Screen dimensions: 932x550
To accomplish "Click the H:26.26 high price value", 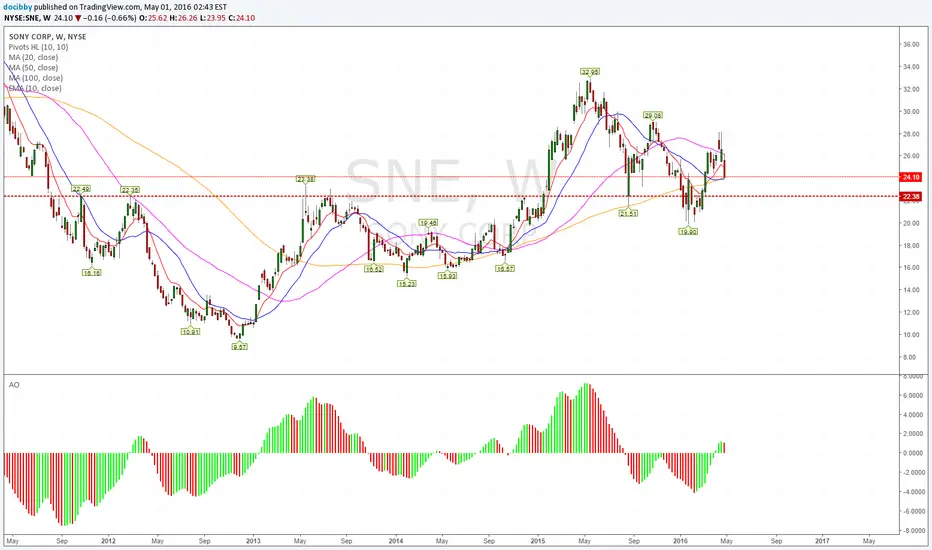I will click(x=184, y=18).
